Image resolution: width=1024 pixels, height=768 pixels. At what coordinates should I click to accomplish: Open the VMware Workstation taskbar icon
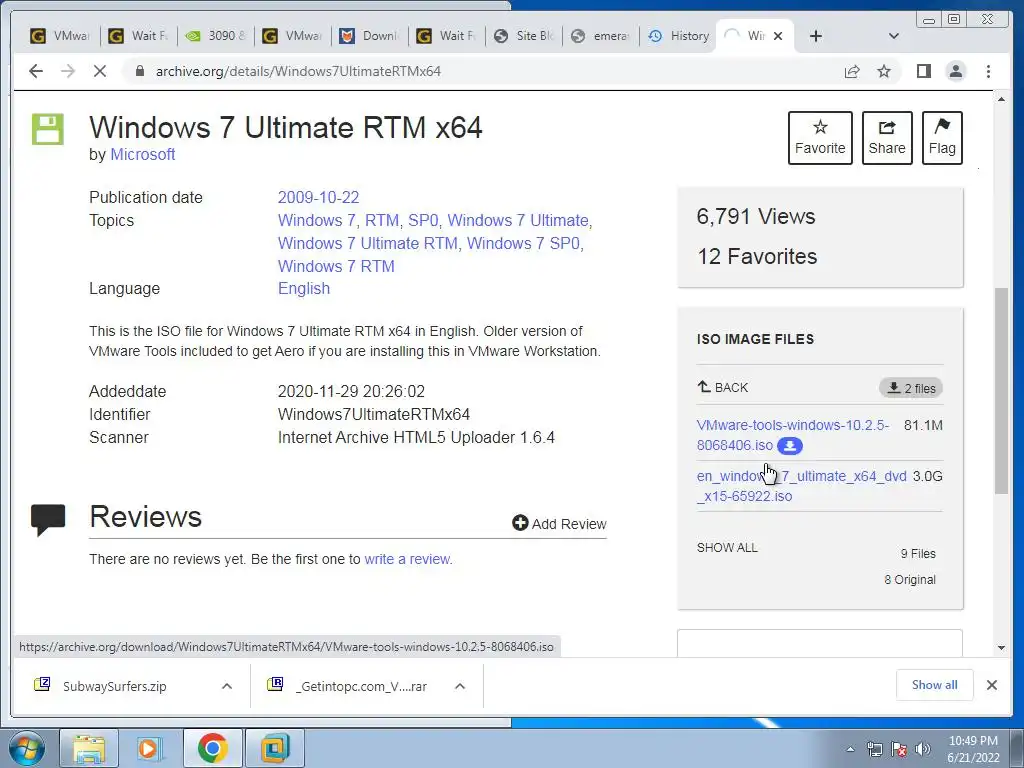274,748
